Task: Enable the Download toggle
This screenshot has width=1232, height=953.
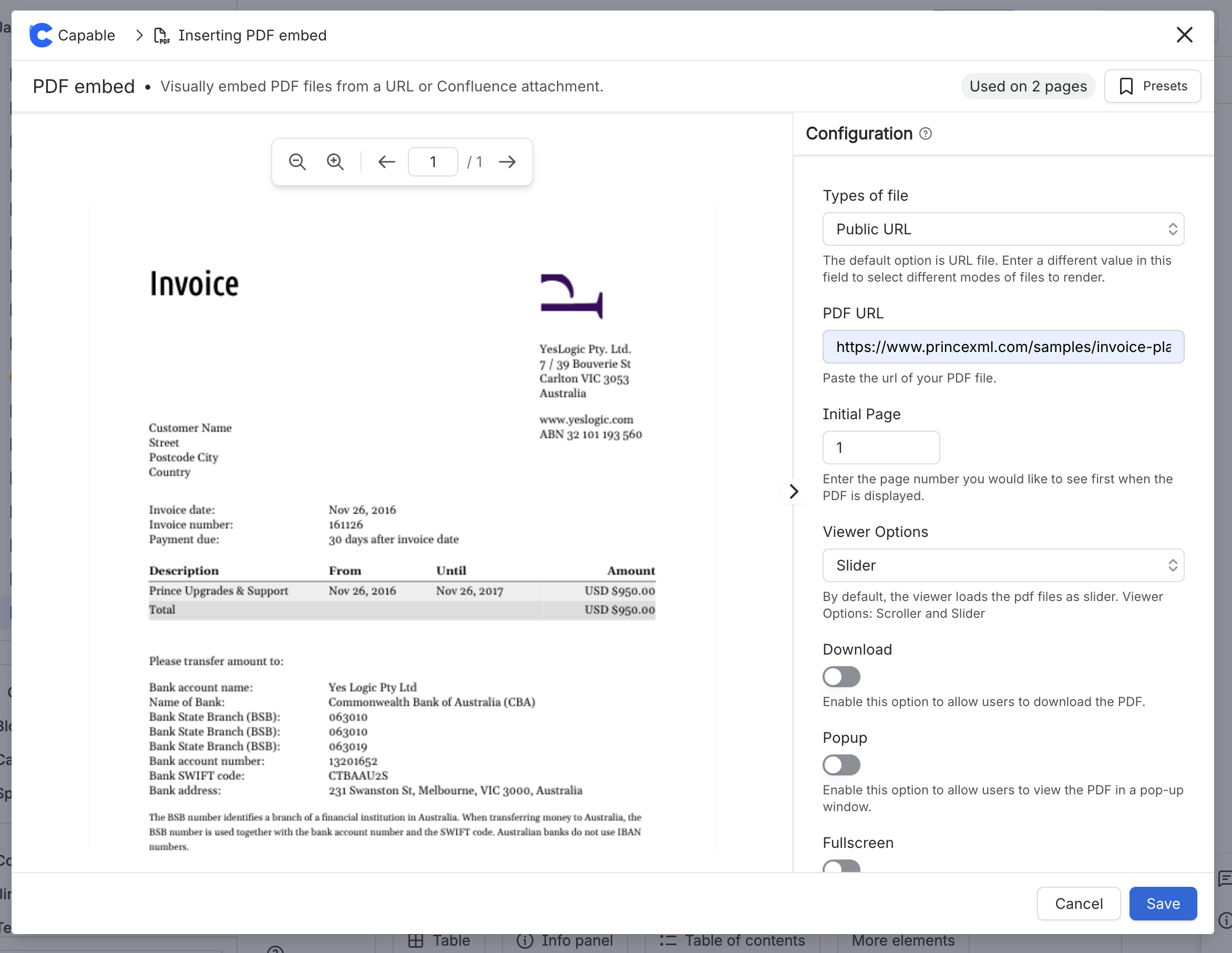Action: click(841, 676)
